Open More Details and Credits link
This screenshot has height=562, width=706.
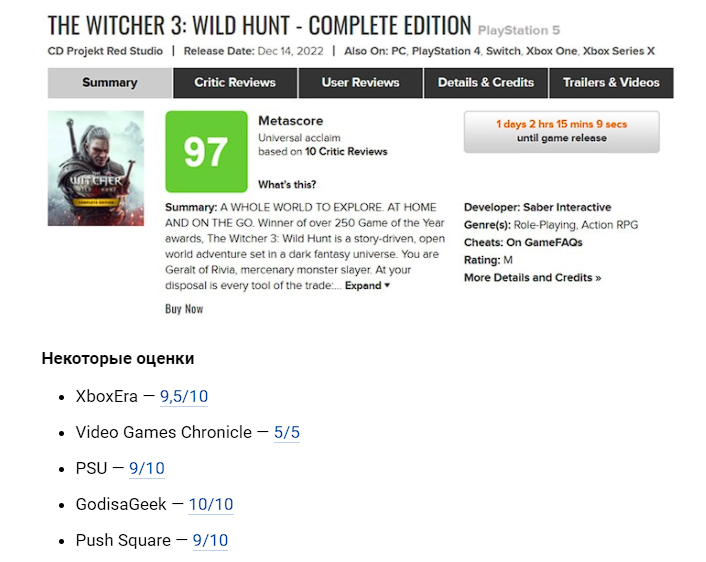[x=532, y=278]
